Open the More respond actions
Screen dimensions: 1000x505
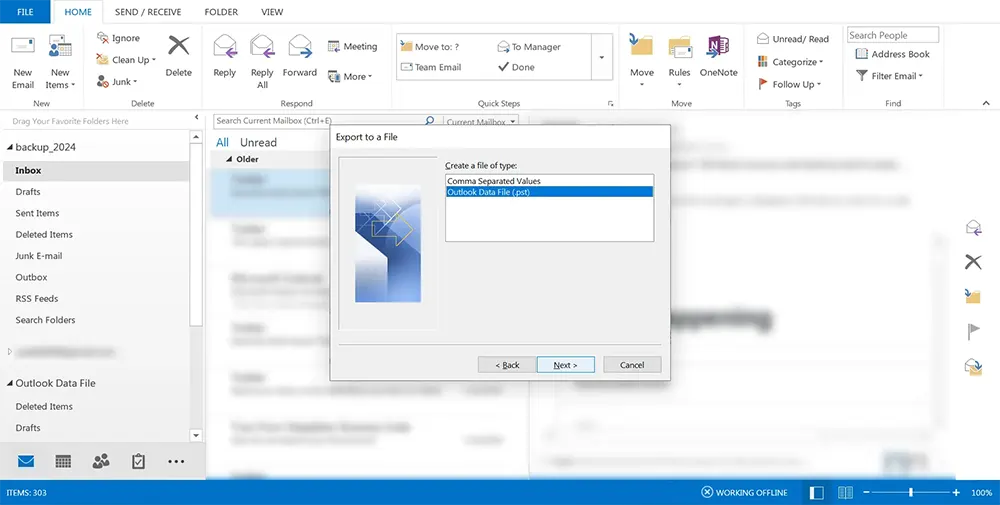tap(349, 77)
